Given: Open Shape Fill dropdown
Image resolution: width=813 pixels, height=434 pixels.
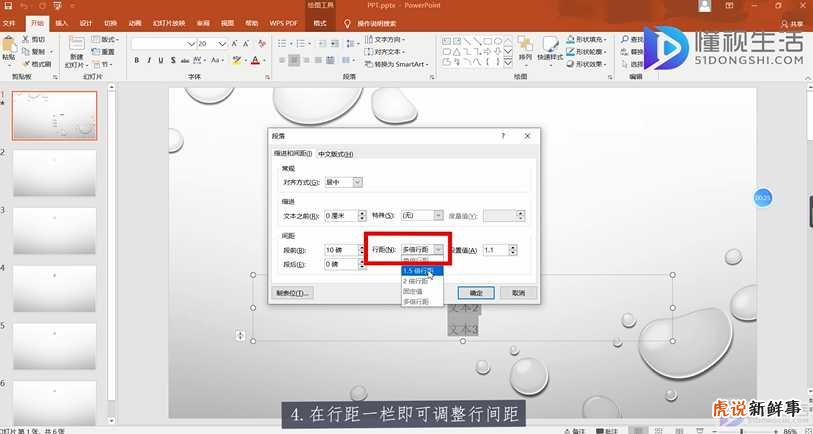Looking at the screenshot, I should [x=586, y=39].
